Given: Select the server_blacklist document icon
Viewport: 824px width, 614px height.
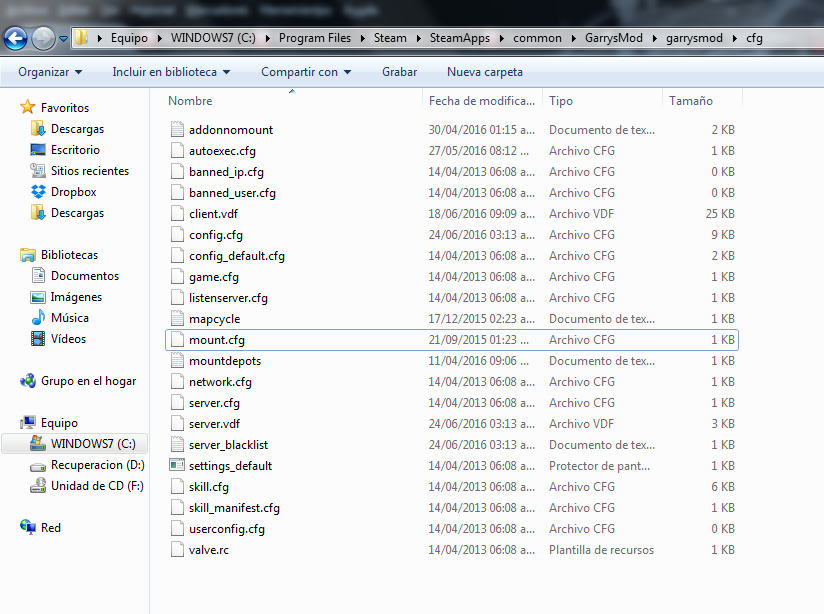Looking at the screenshot, I should coord(177,445).
